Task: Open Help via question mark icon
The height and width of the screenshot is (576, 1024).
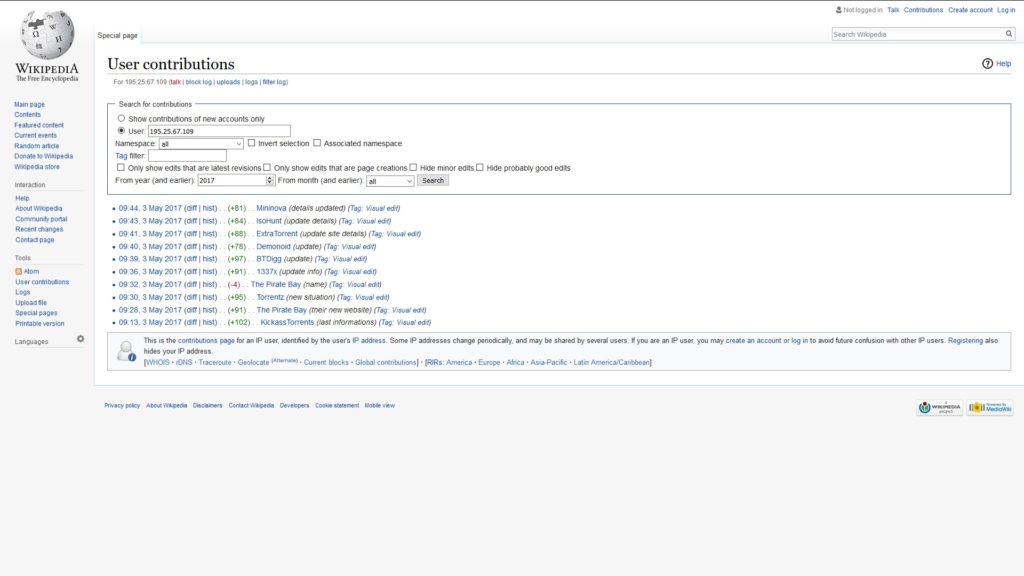Action: click(x=987, y=63)
